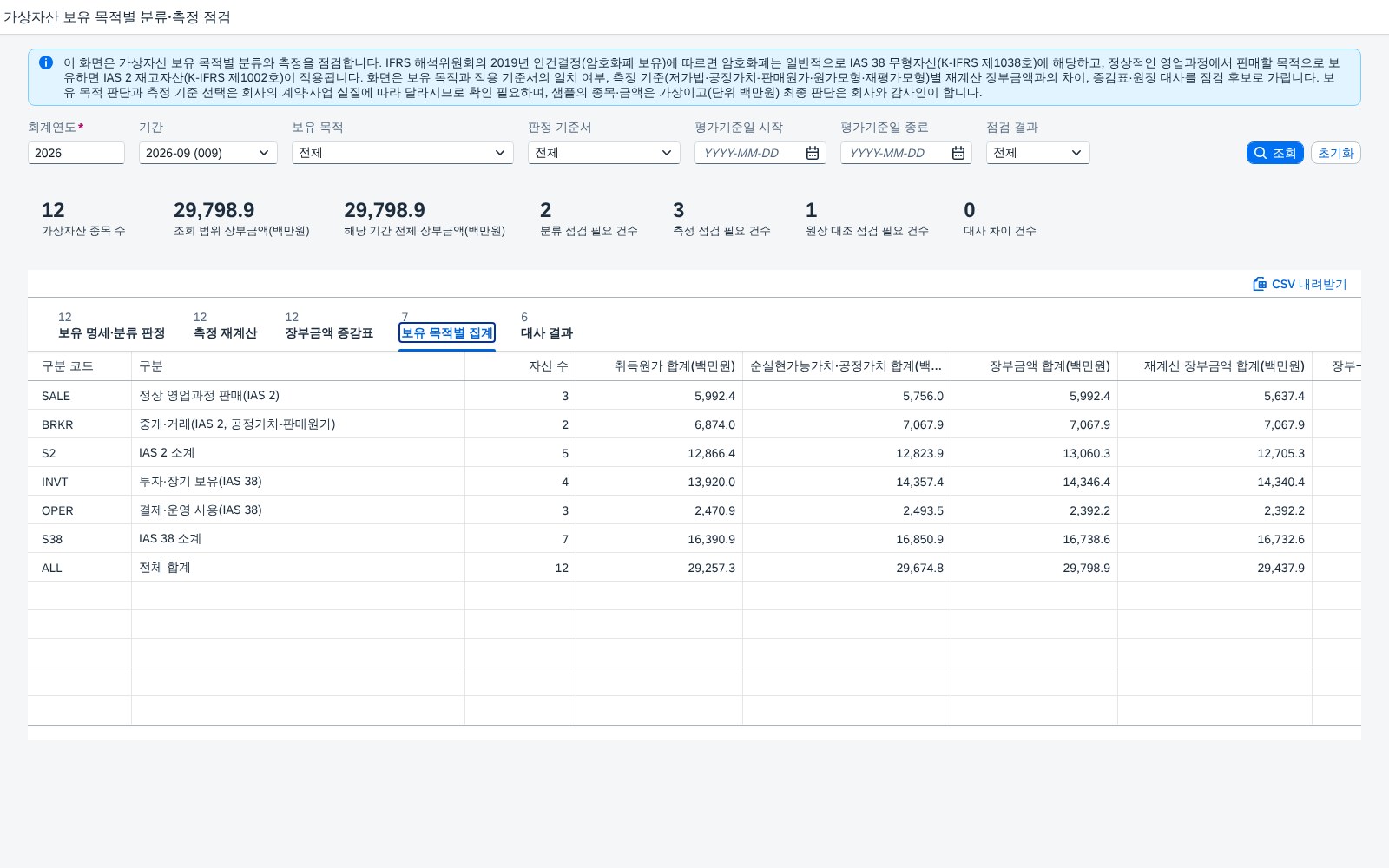Click the 가상자산 종목 수 KPI value 12
This screenshot has width=1389, height=868.
pyautogui.click(x=53, y=210)
